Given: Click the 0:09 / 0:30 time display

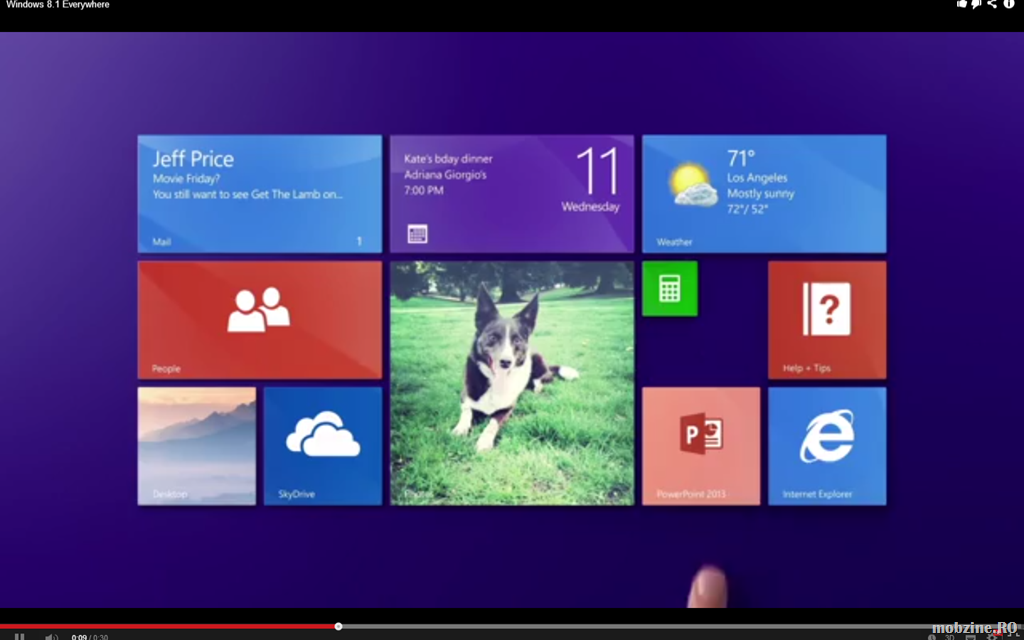Looking at the screenshot, I should (90, 637).
